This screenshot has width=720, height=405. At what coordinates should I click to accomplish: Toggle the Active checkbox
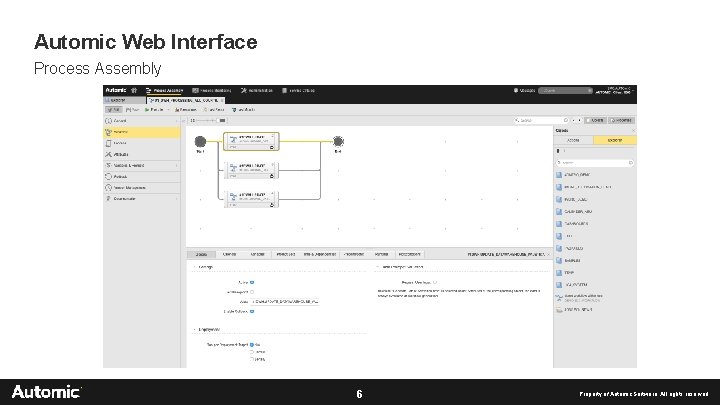(x=252, y=282)
